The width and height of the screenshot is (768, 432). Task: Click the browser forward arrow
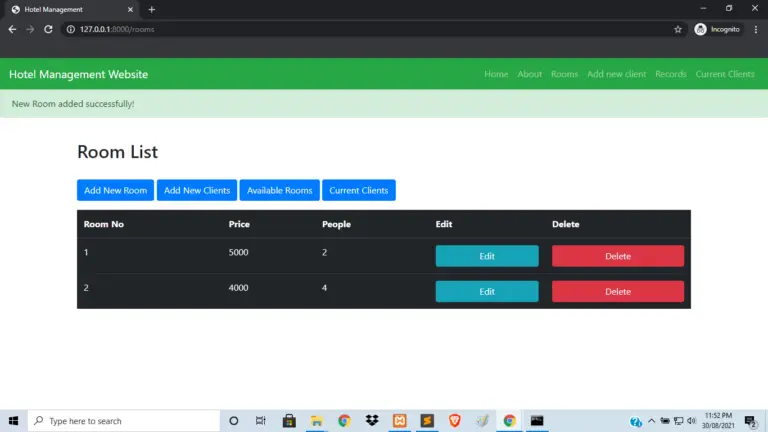point(30,29)
